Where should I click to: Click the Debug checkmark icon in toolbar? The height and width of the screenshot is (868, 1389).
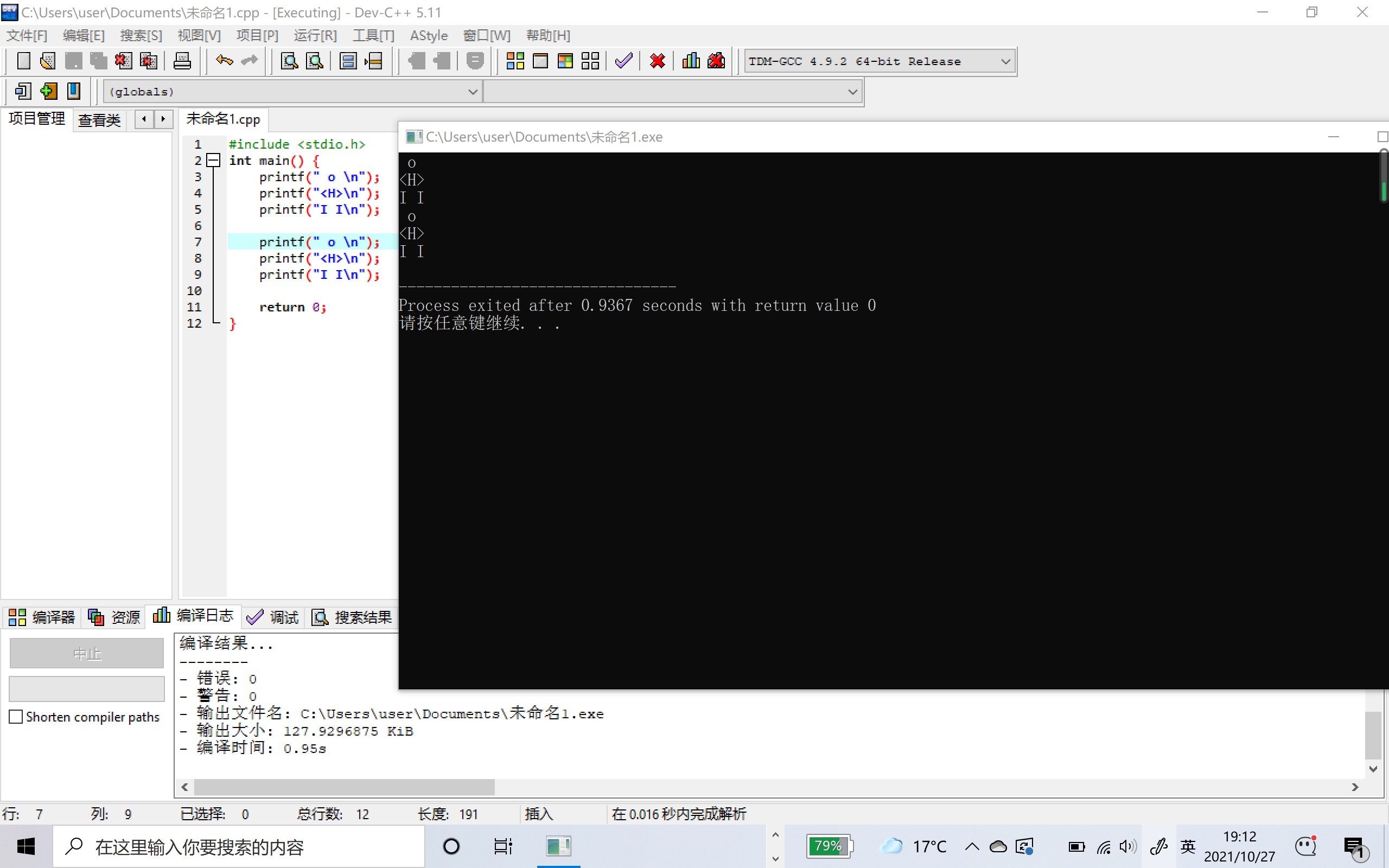point(623,61)
